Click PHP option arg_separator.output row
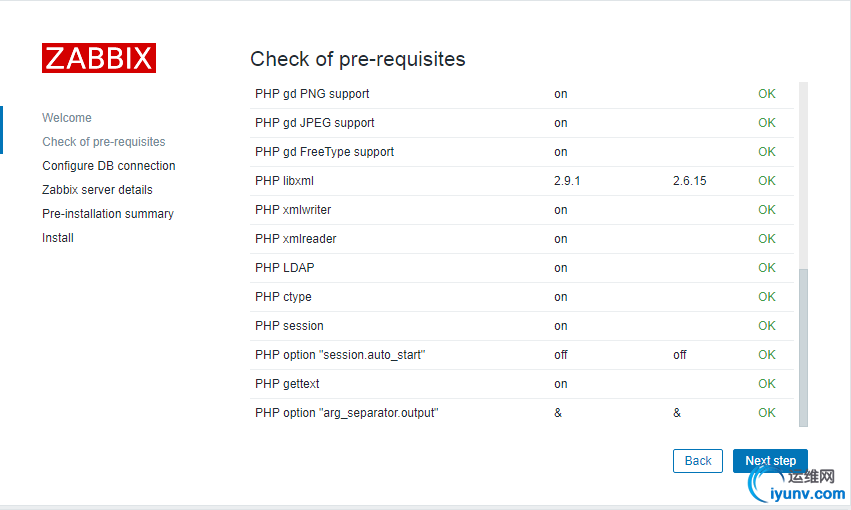The width and height of the screenshot is (851, 510). (x=346, y=413)
